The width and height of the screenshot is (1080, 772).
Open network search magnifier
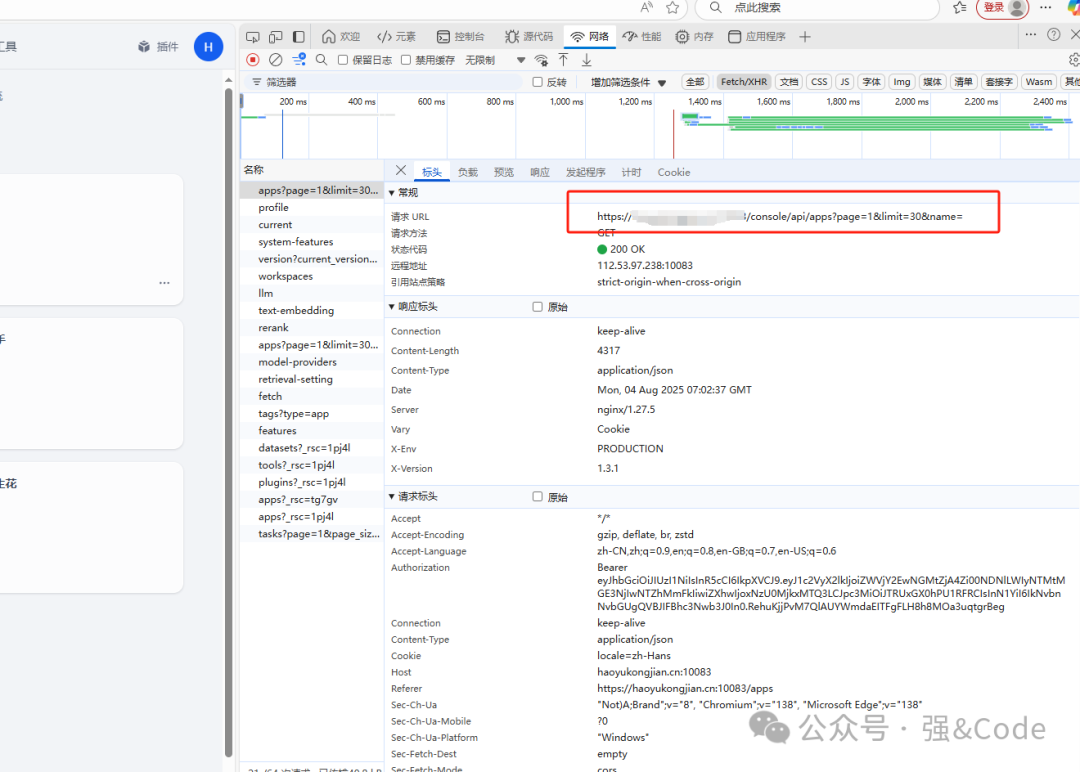click(x=321, y=60)
